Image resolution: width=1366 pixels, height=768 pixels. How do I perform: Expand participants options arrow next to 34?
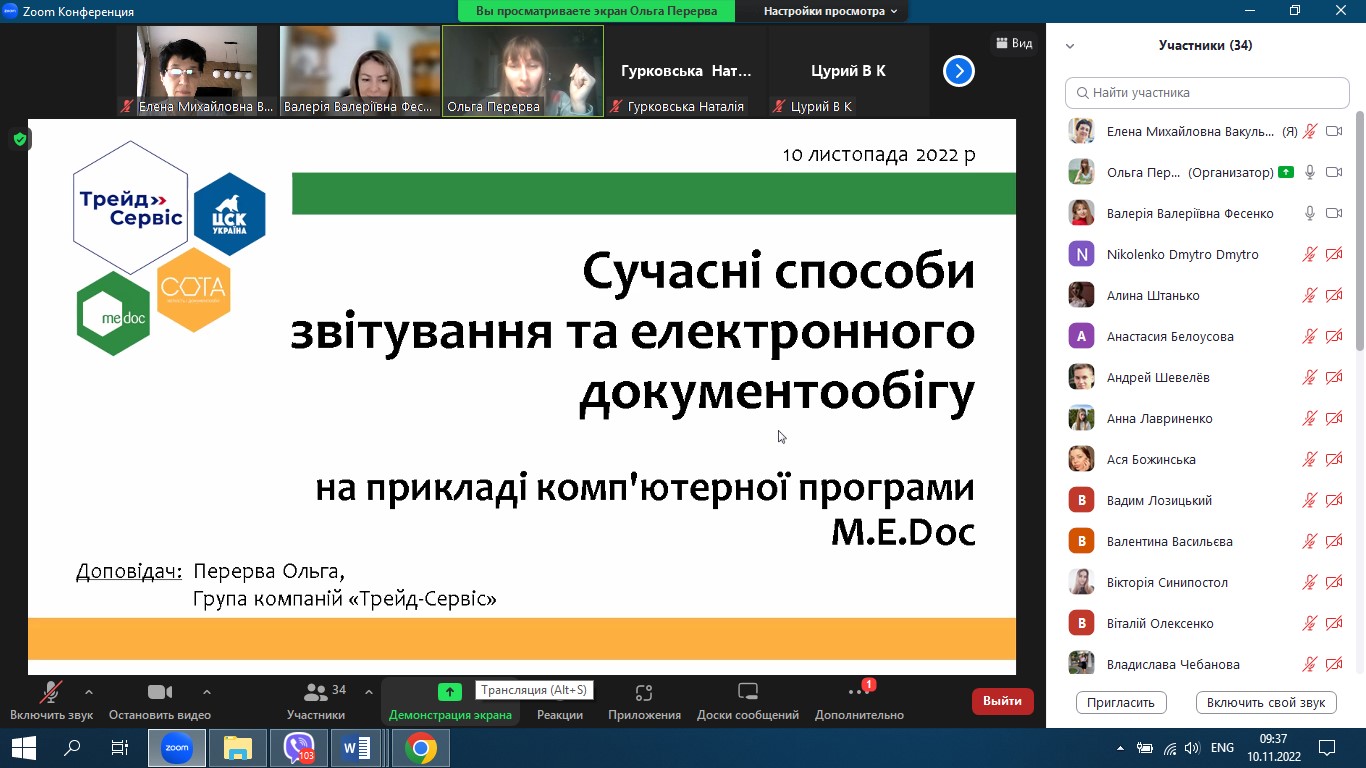point(368,692)
